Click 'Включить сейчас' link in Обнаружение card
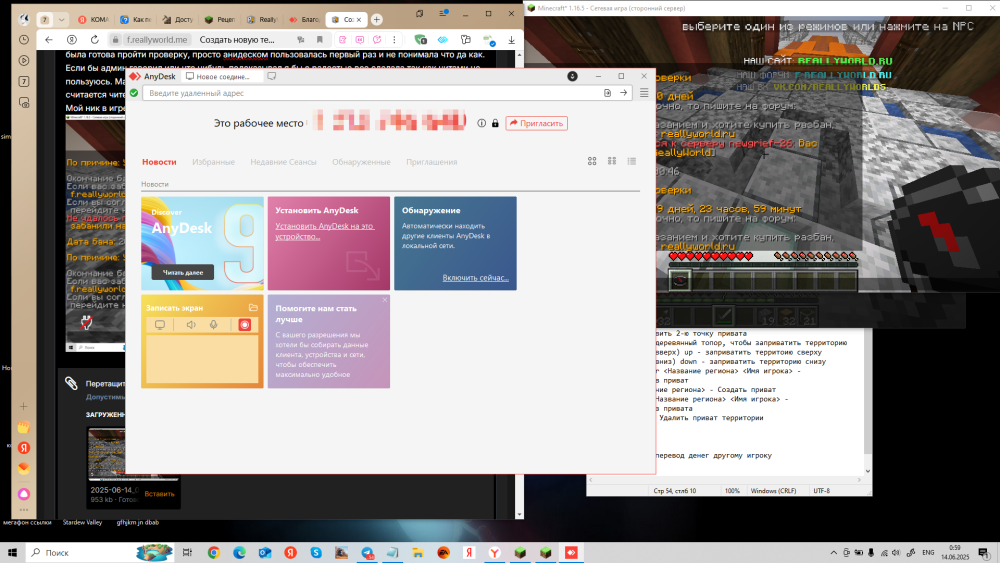Viewport: 1000px width, 563px height. click(475, 278)
